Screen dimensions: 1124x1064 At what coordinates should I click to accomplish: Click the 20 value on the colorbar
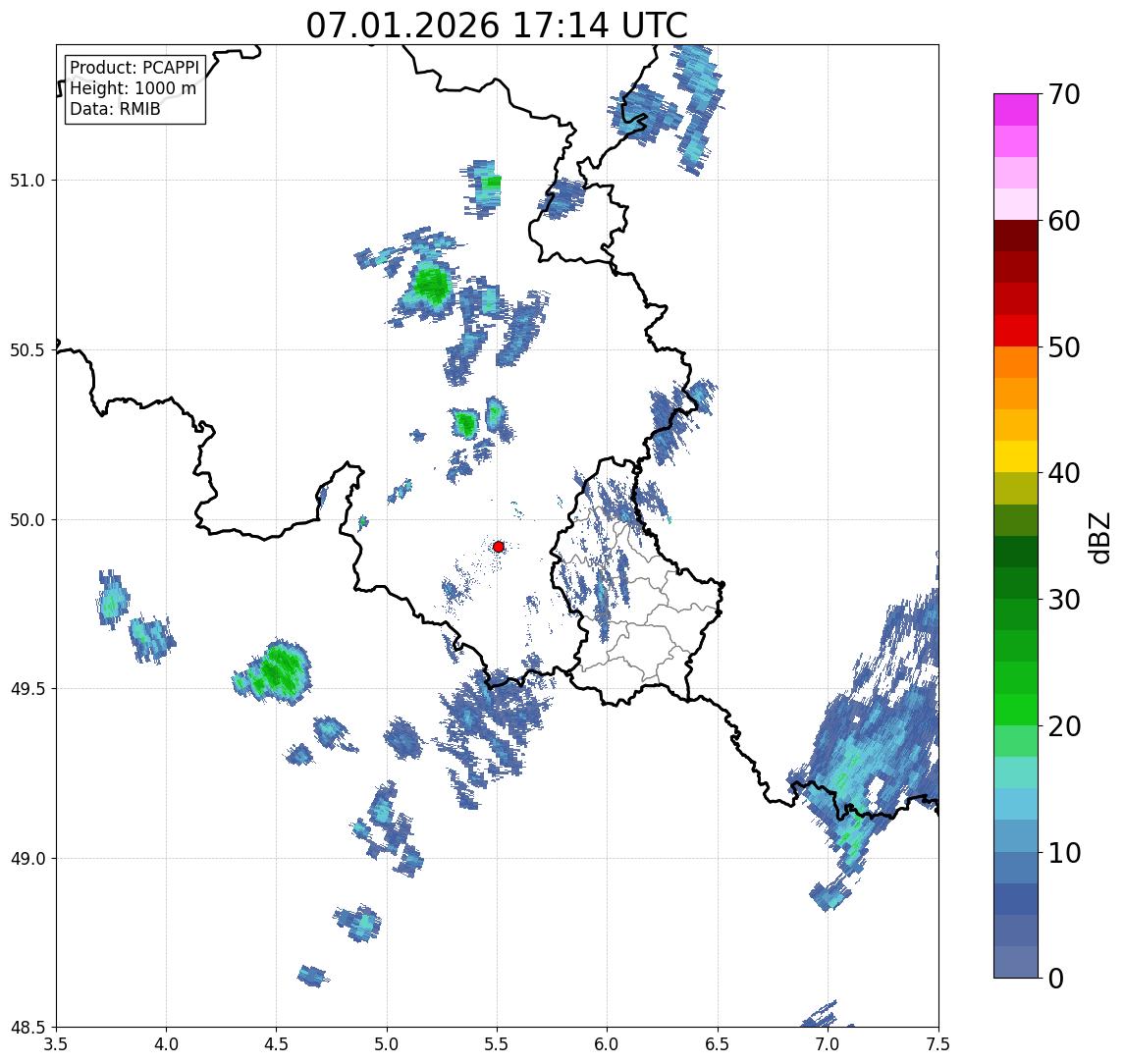pyautogui.click(x=1064, y=725)
